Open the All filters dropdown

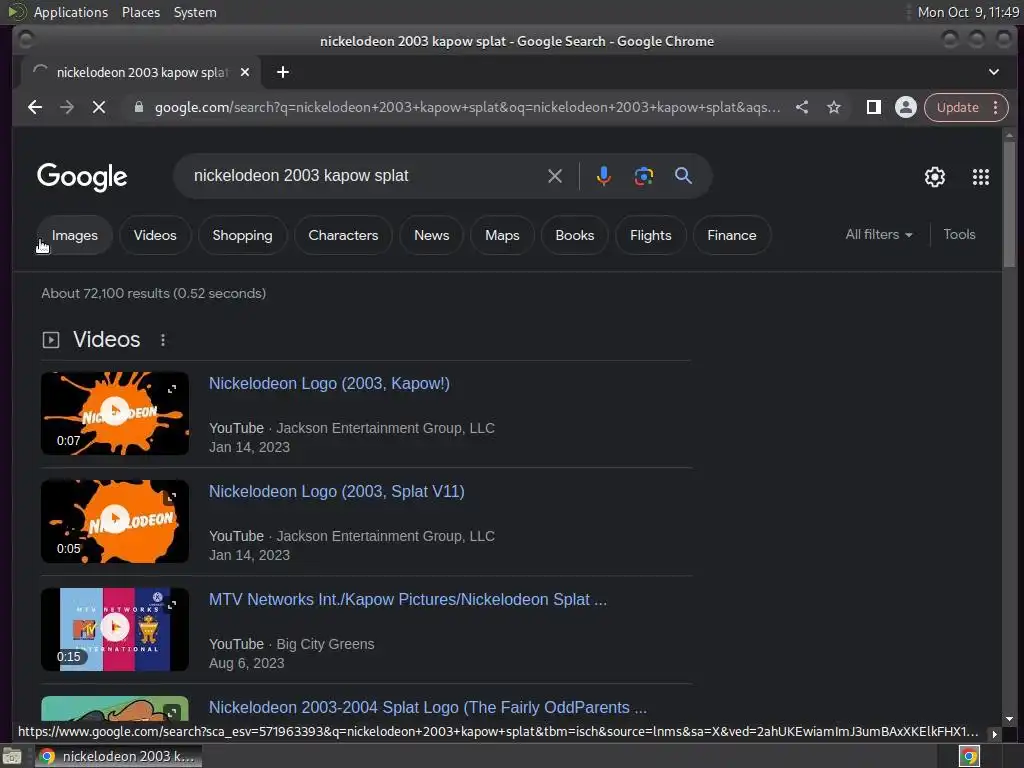[x=878, y=234]
